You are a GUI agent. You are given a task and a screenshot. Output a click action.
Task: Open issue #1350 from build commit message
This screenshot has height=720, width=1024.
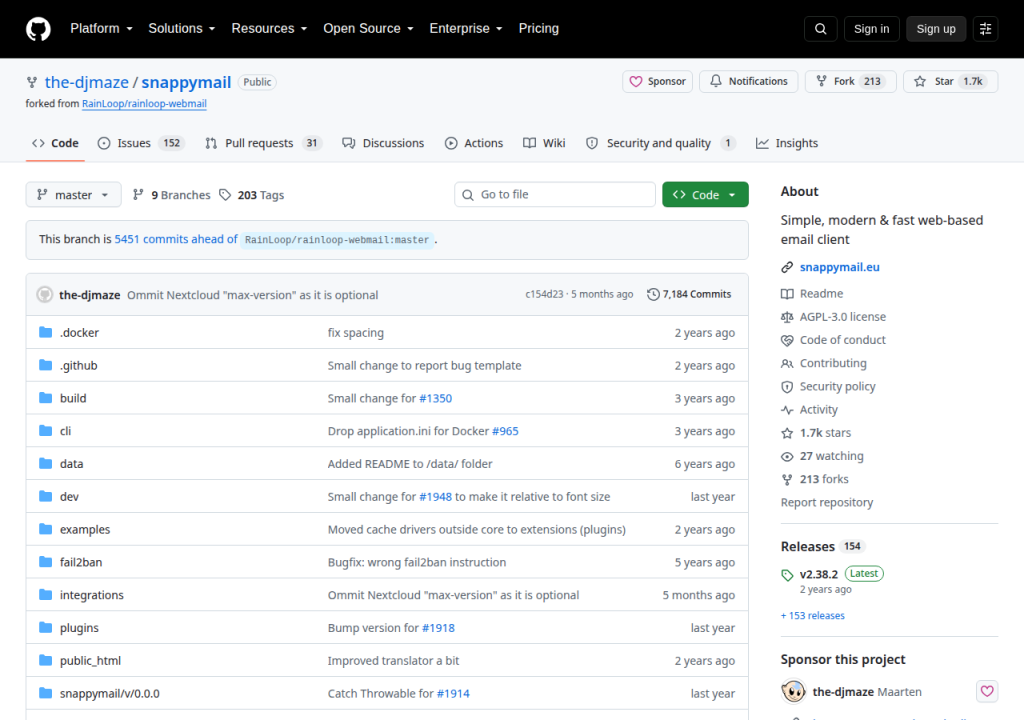[436, 399]
